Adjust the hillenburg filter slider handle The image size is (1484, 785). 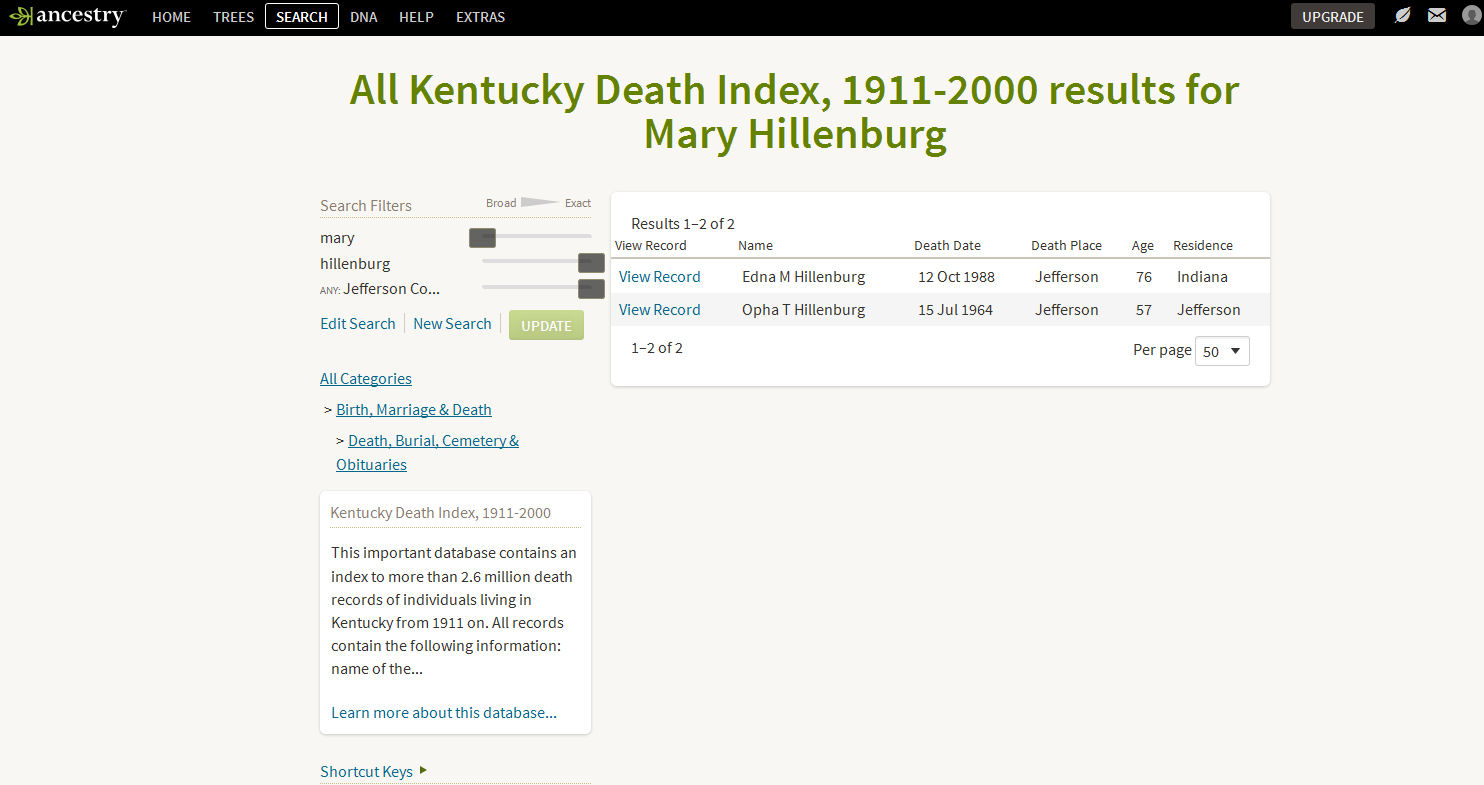[x=591, y=263]
